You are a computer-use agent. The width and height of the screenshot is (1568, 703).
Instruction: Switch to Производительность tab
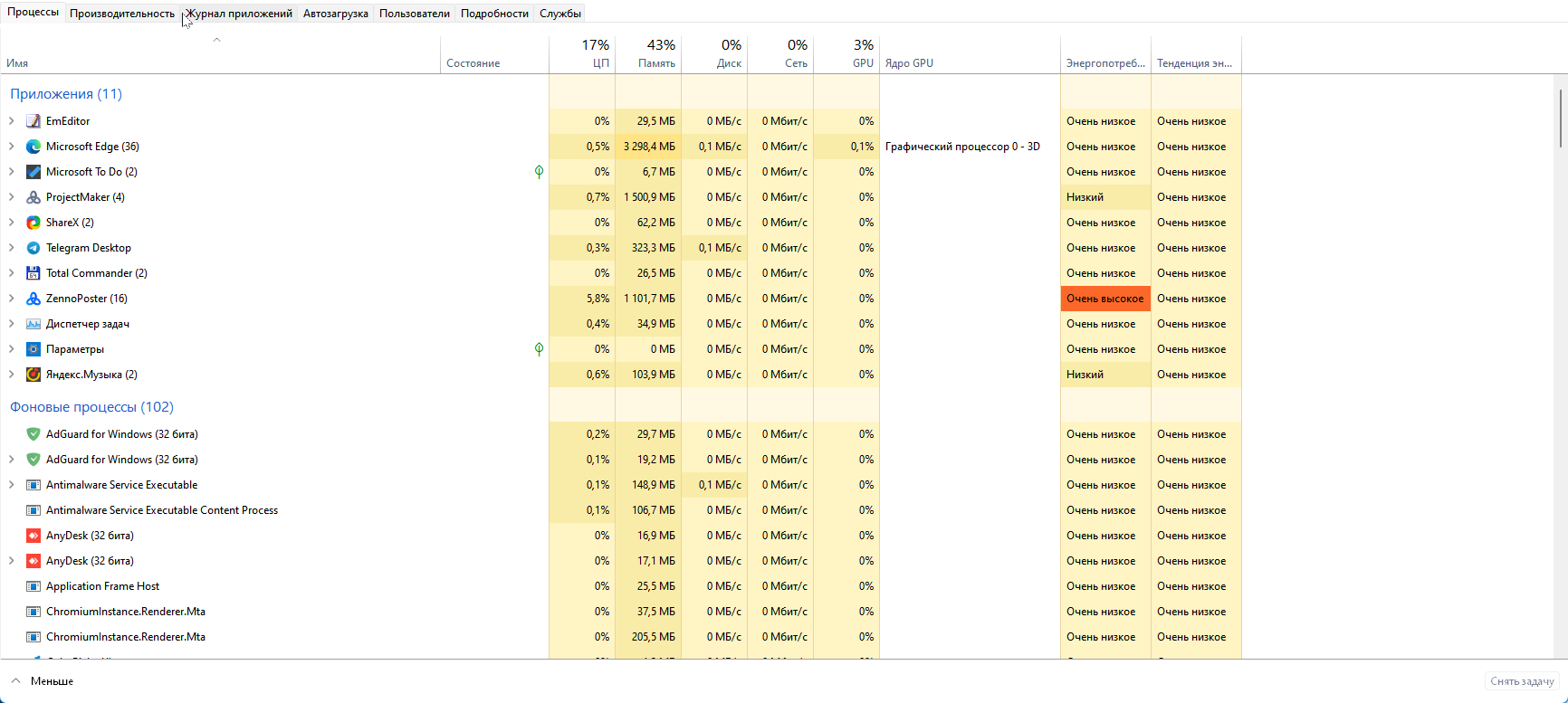tap(122, 14)
